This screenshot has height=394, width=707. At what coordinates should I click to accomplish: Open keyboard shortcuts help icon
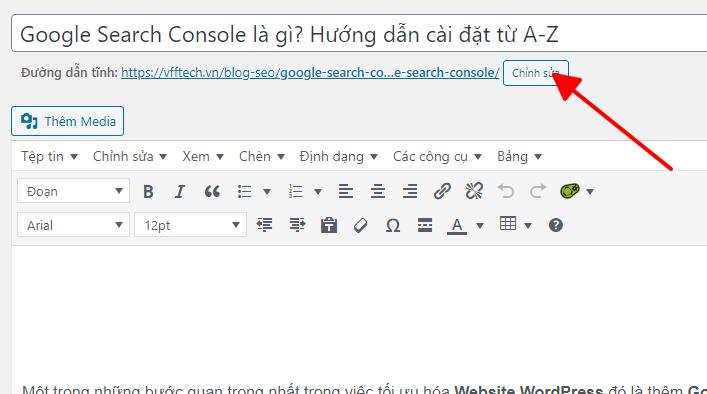tap(556, 224)
